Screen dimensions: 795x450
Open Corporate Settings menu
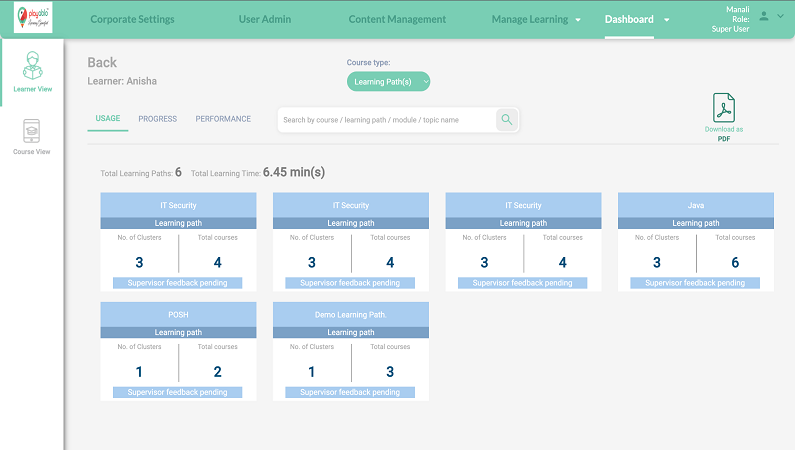[x=132, y=19]
